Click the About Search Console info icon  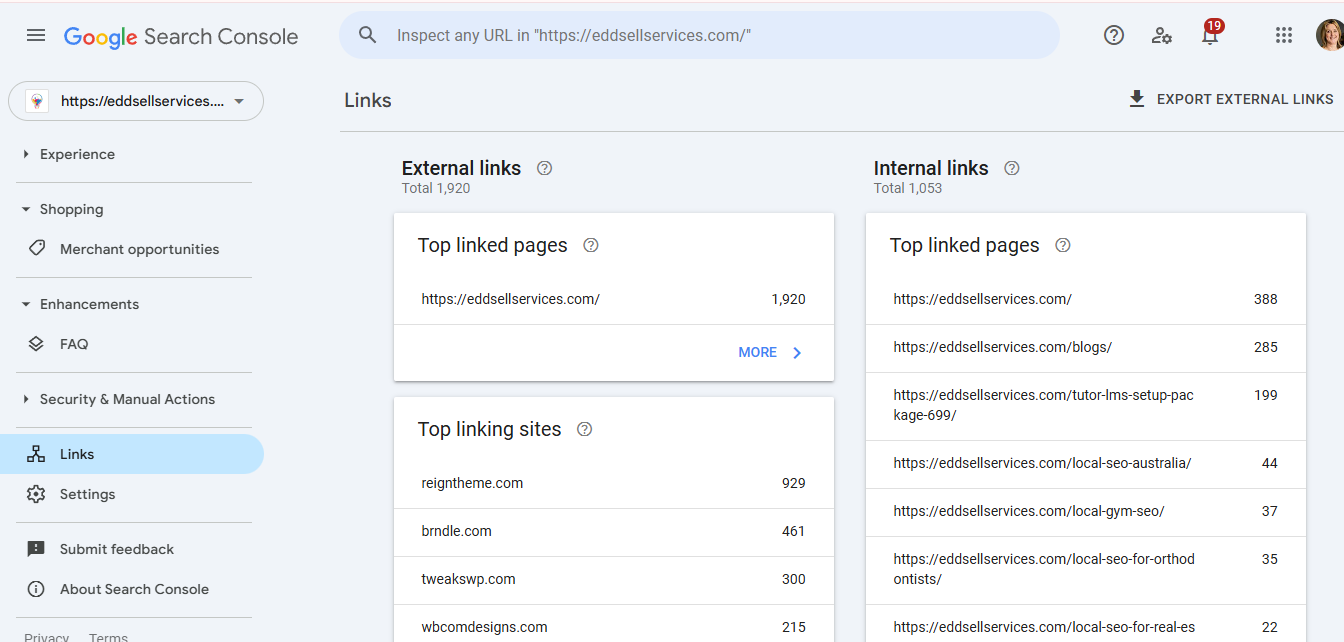tap(36, 589)
